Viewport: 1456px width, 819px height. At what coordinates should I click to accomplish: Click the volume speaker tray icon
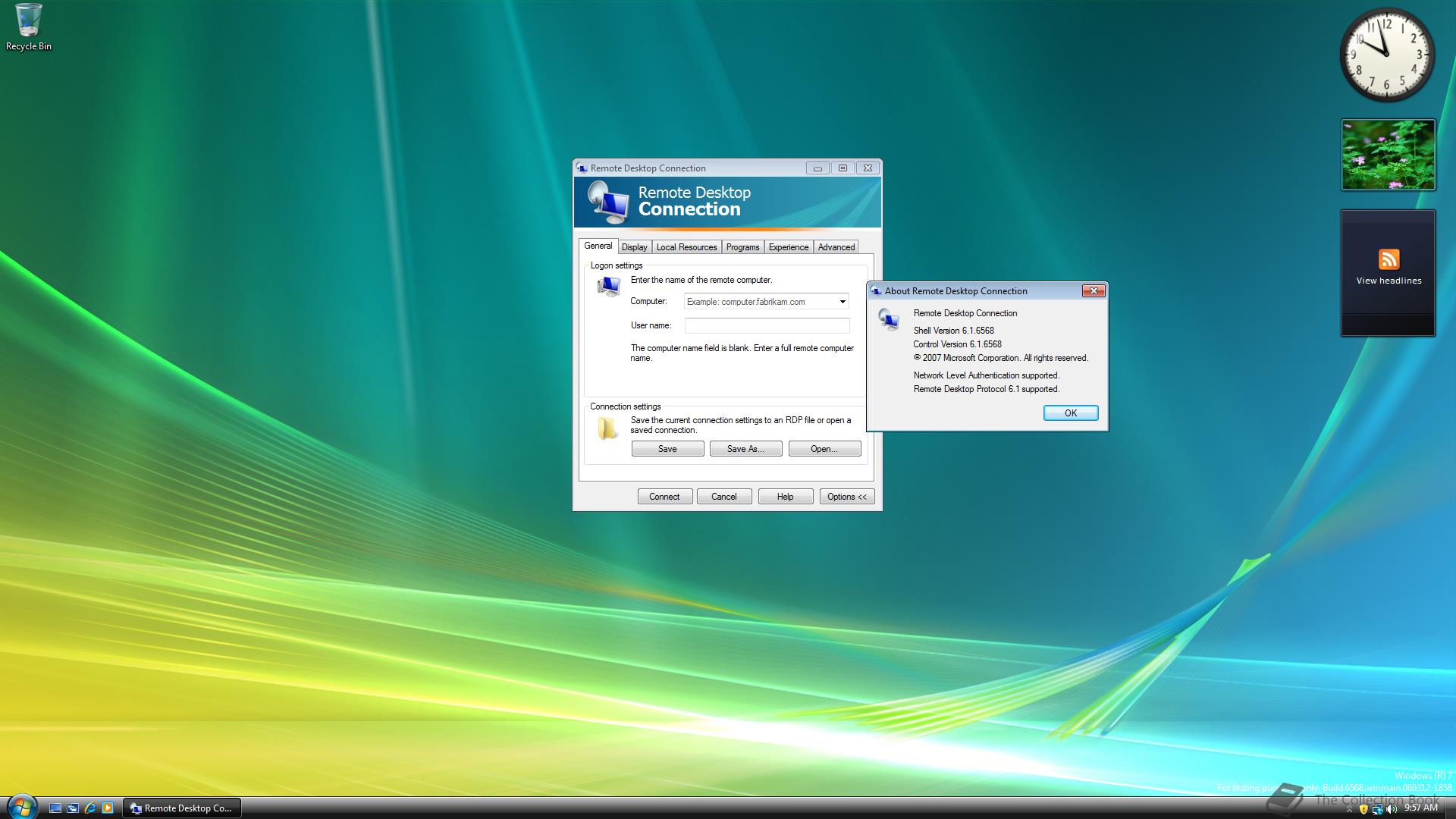(1392, 809)
